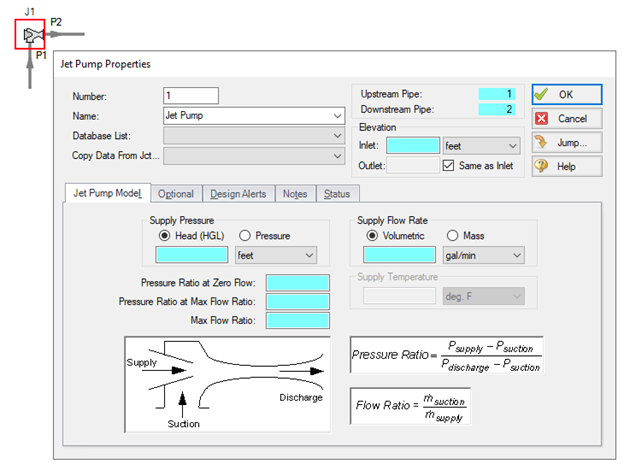624x464 pixels.
Task: Click the Pressure Ratio at Zero Flow field
Action: [x=297, y=283]
